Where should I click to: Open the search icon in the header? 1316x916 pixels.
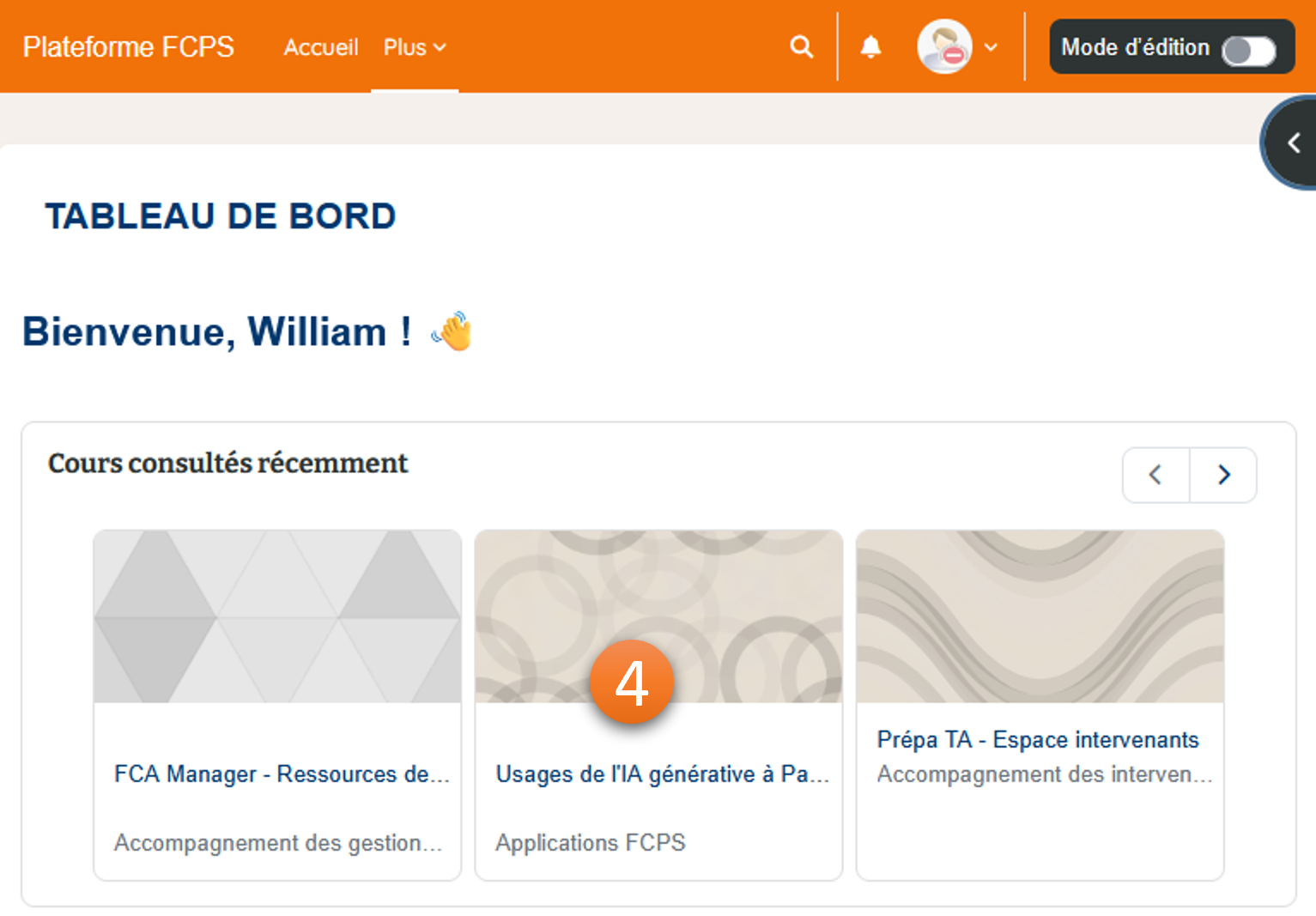[x=801, y=46]
